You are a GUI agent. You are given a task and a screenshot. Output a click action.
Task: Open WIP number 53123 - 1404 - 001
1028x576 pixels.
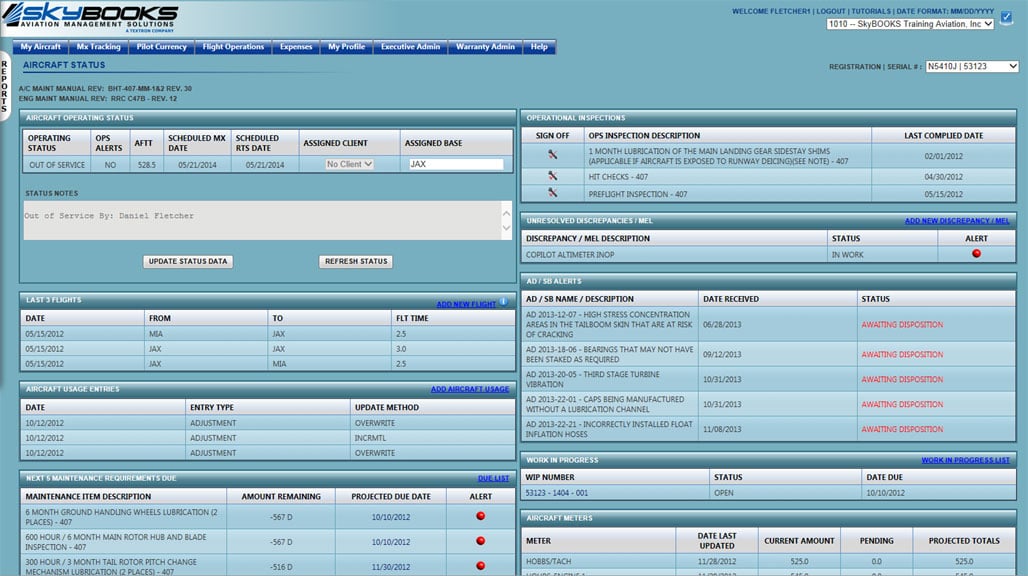557,493
